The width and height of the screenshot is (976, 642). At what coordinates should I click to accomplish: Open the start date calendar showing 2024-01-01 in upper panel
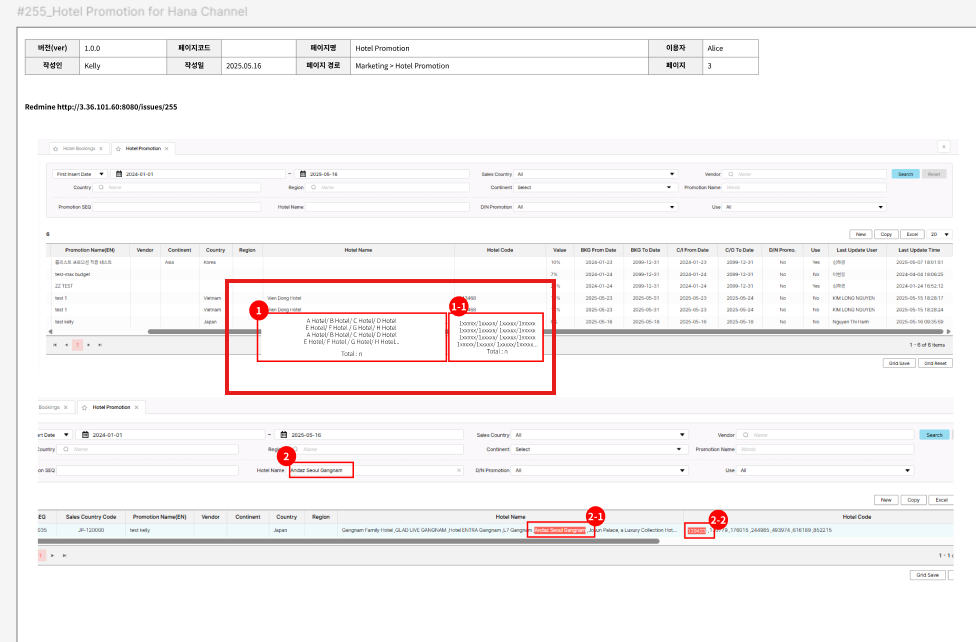119,173
